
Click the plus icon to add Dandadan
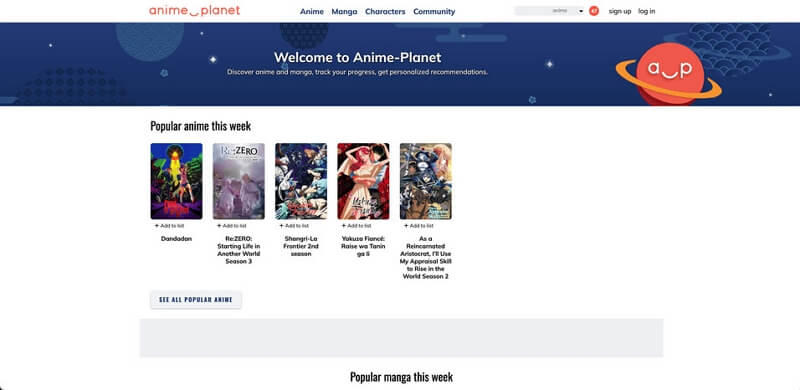(157, 226)
